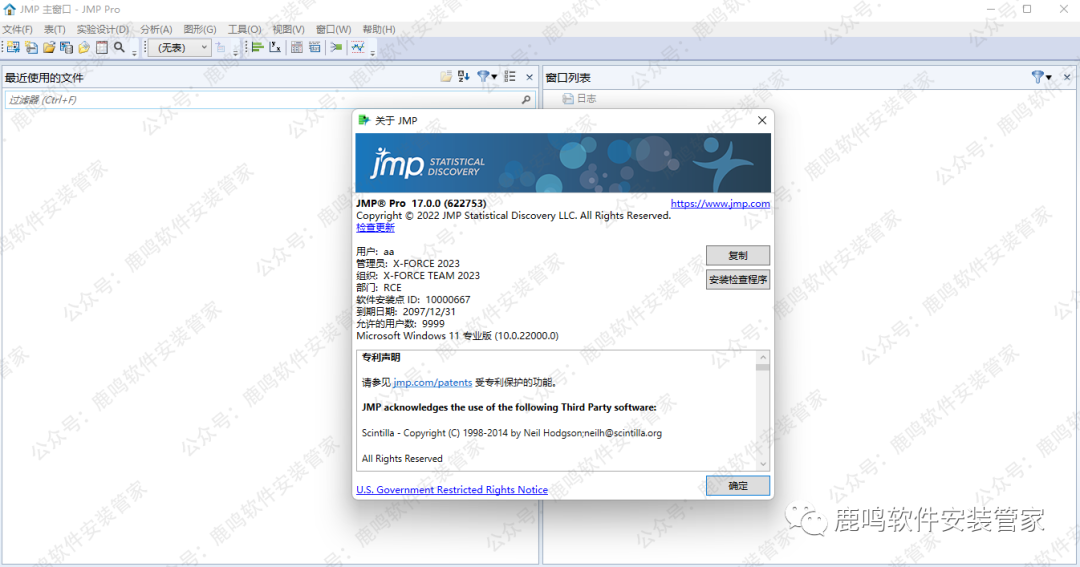Click the Distribution analysis toolbar icon
The width and height of the screenshot is (1080, 567).
(257, 47)
